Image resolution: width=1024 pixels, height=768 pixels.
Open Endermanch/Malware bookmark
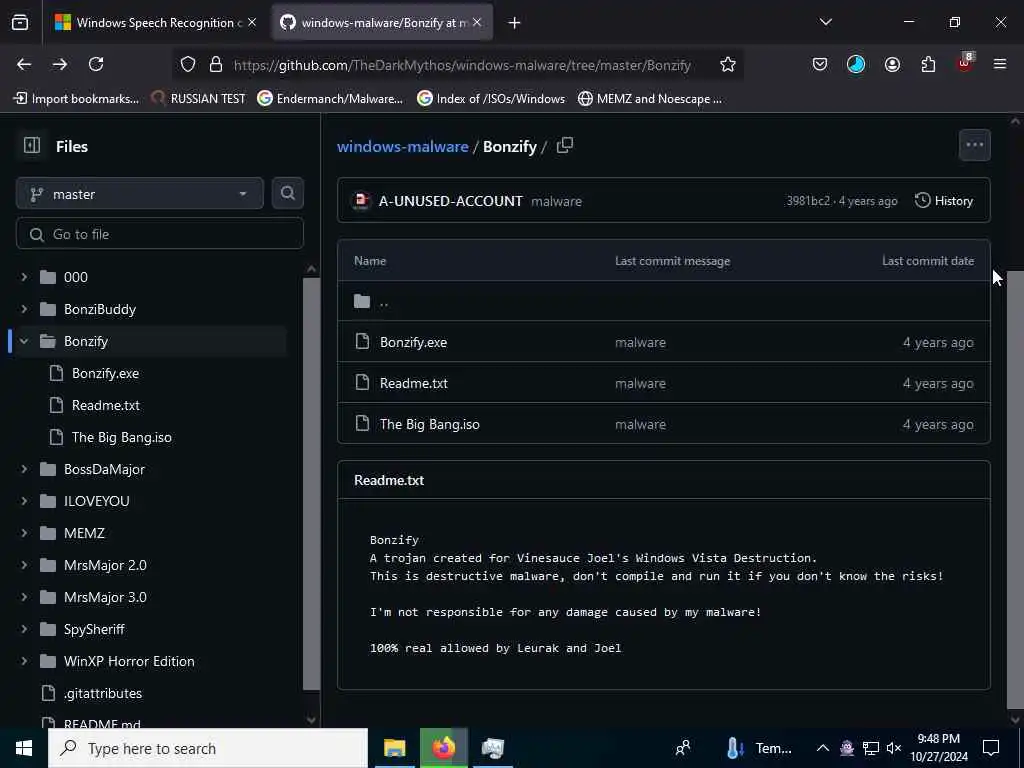(x=330, y=99)
